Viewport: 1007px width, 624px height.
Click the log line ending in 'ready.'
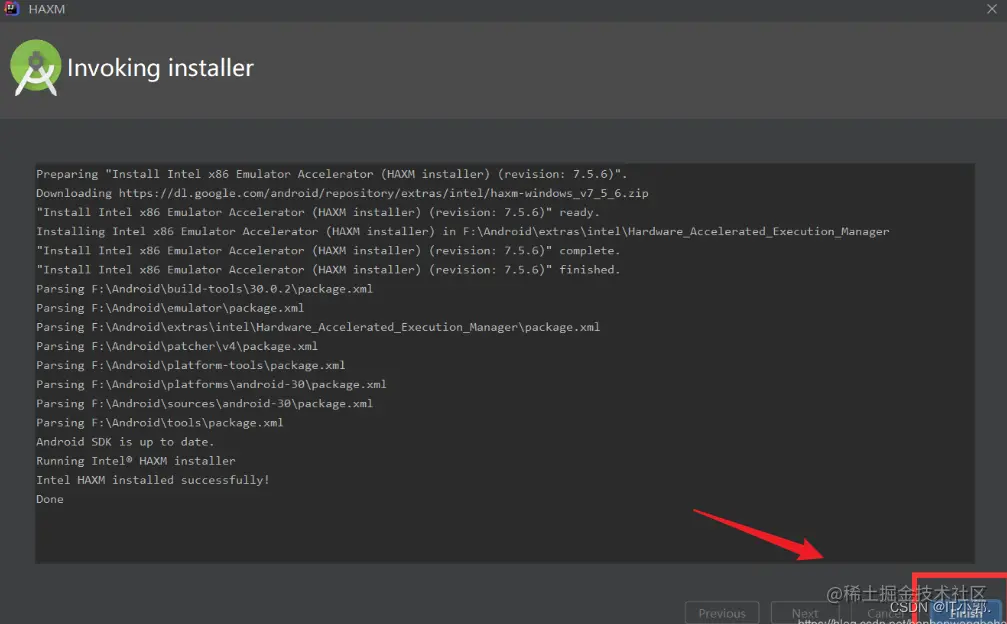[x=318, y=212]
